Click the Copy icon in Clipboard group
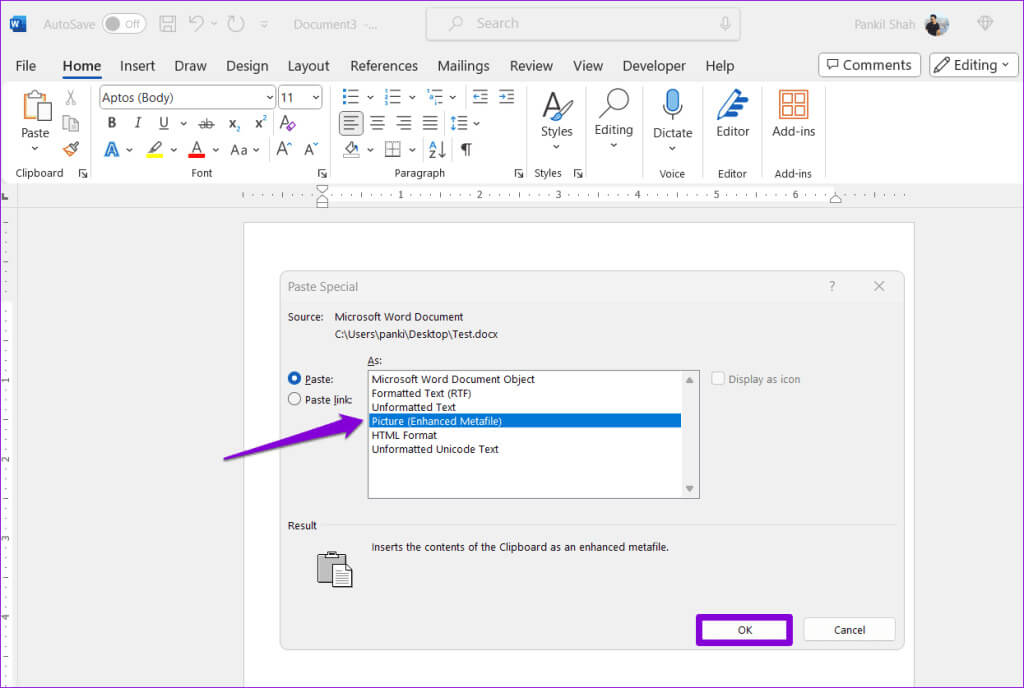Screen dimensions: 1024x688 coord(71,123)
